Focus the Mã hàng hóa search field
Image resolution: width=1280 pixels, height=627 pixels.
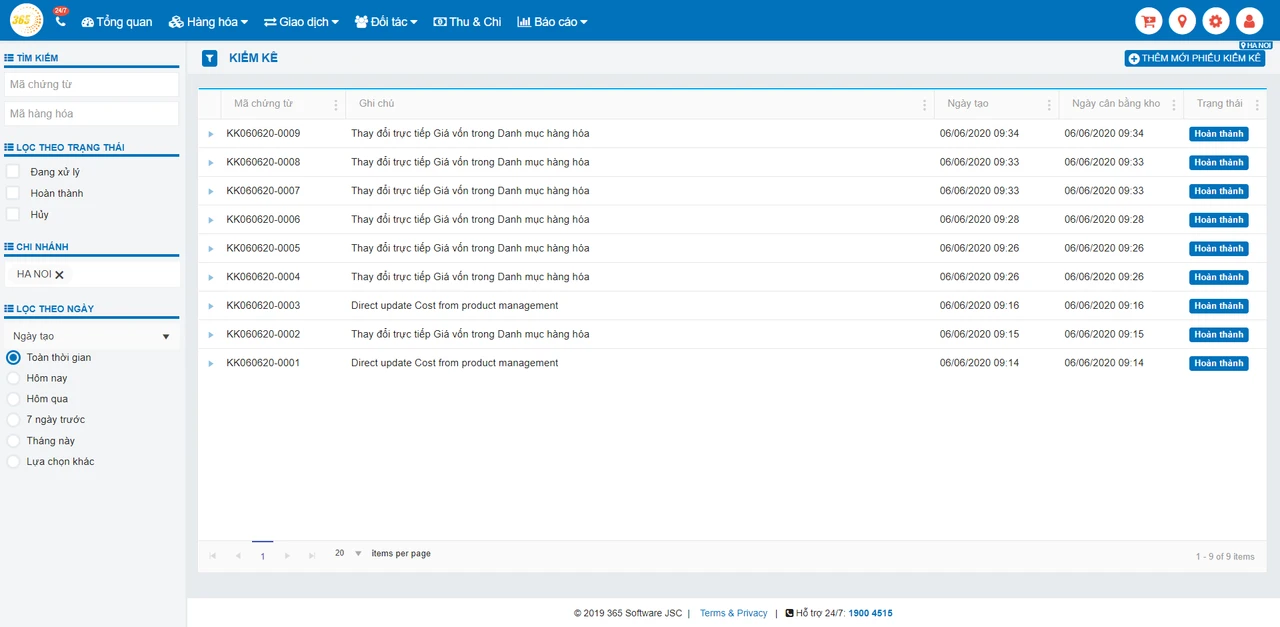pos(92,113)
